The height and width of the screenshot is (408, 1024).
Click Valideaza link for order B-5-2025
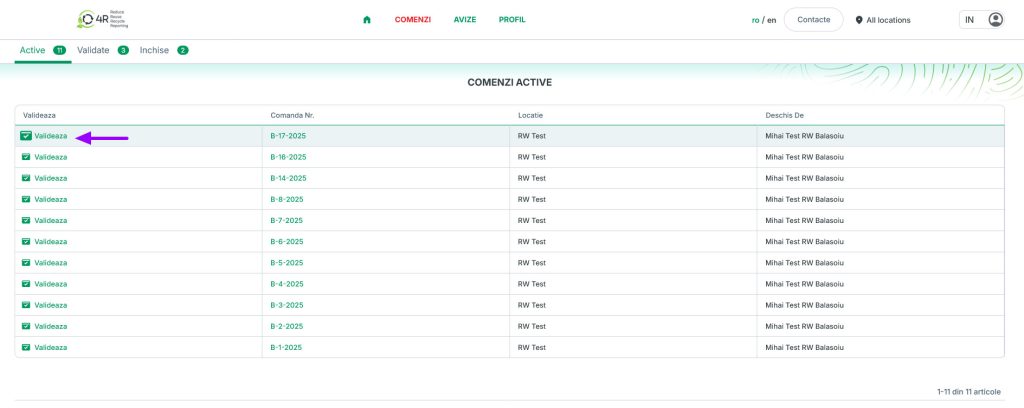(x=50, y=263)
